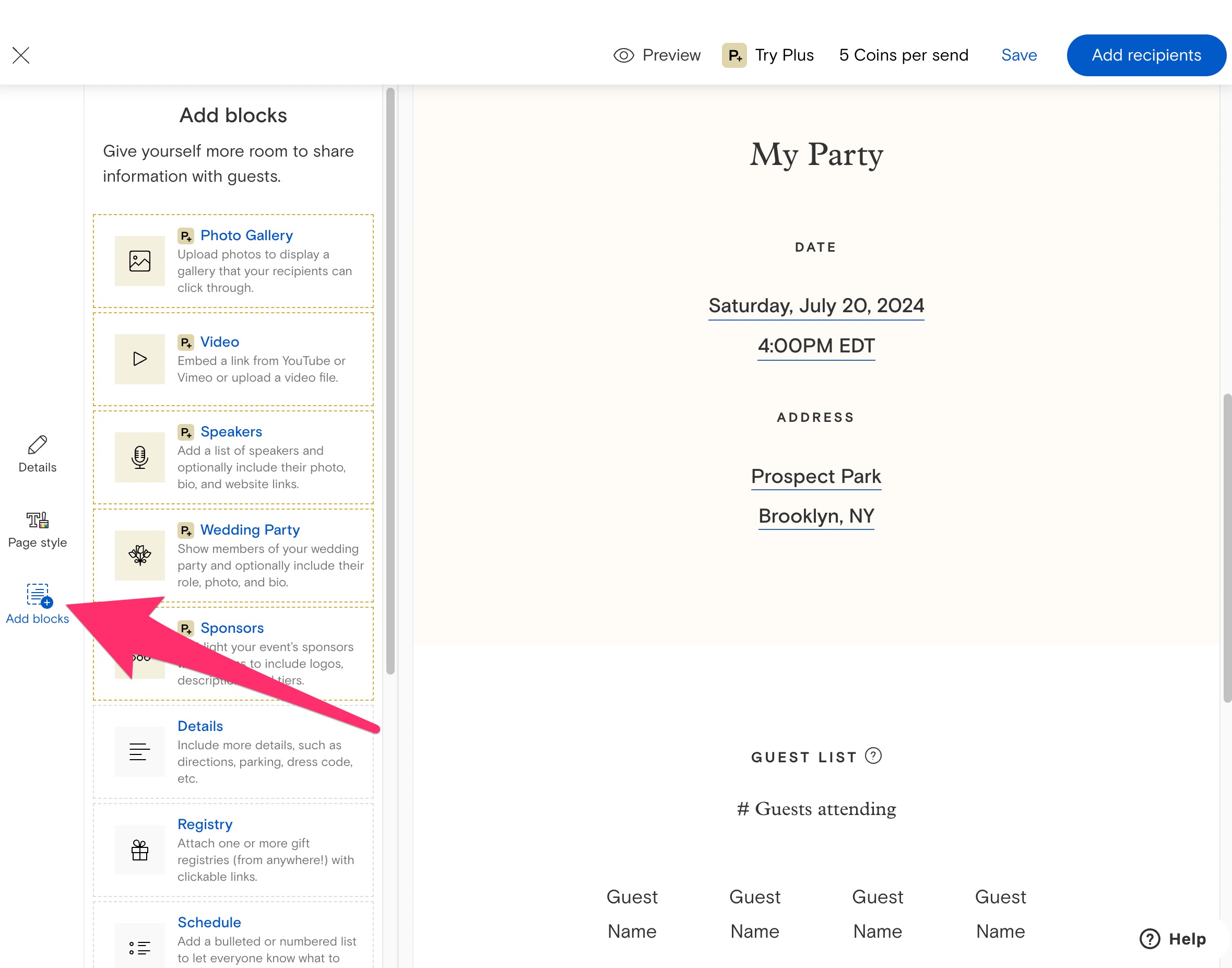The width and height of the screenshot is (1232, 968).
Task: Click the Save link
Action: [1018, 55]
